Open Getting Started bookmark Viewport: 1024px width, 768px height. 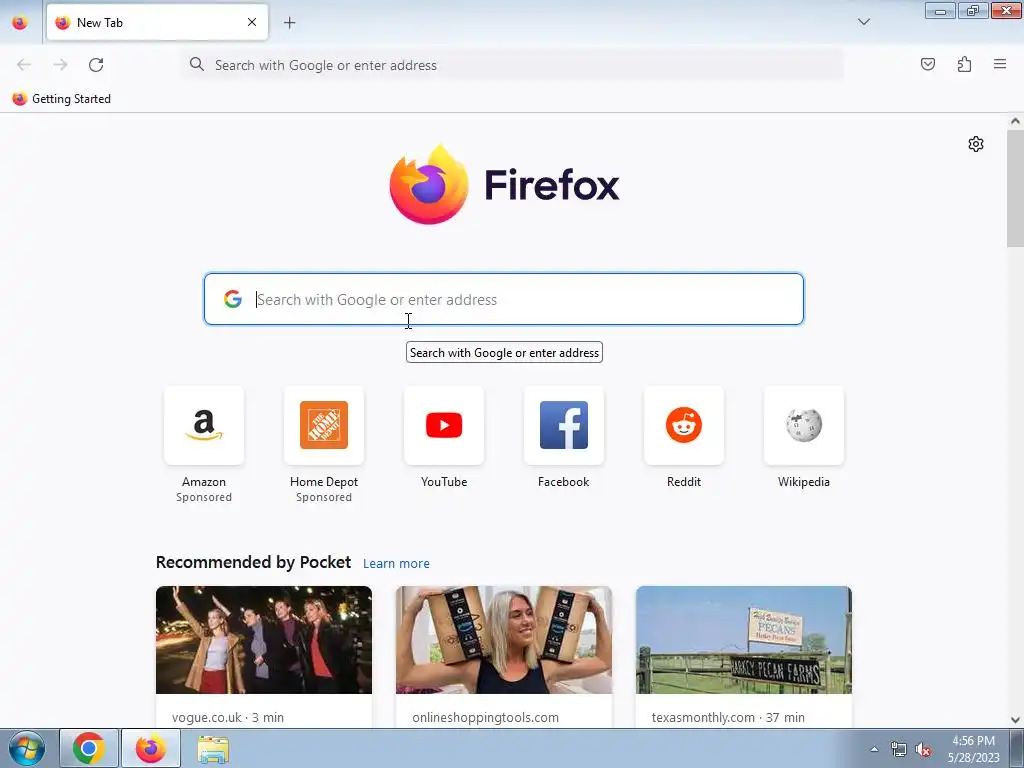(x=62, y=99)
